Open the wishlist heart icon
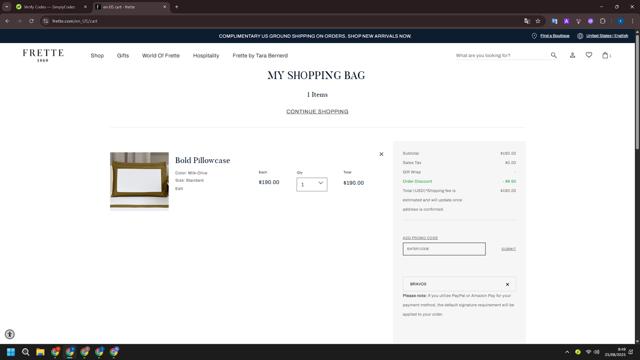This screenshot has width=640, height=360. (589, 55)
